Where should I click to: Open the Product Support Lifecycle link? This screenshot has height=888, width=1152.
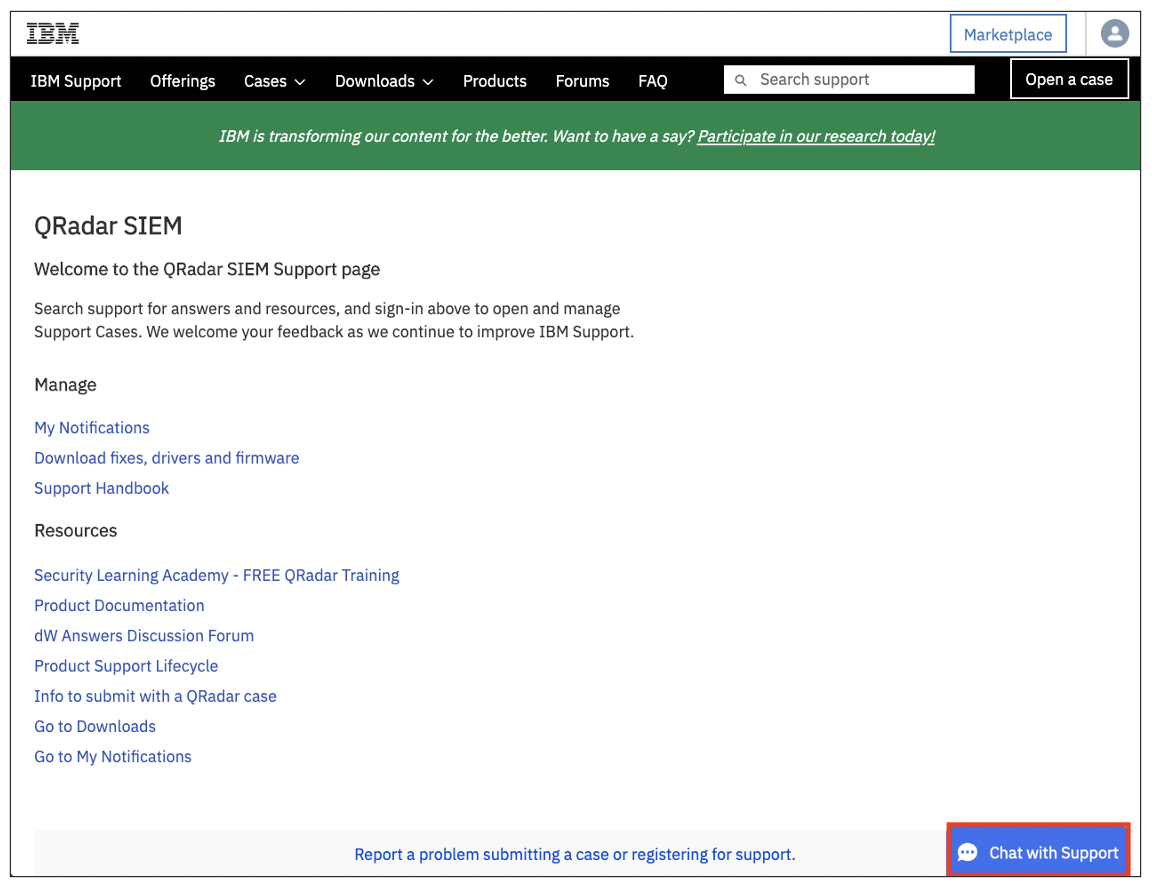coord(126,666)
